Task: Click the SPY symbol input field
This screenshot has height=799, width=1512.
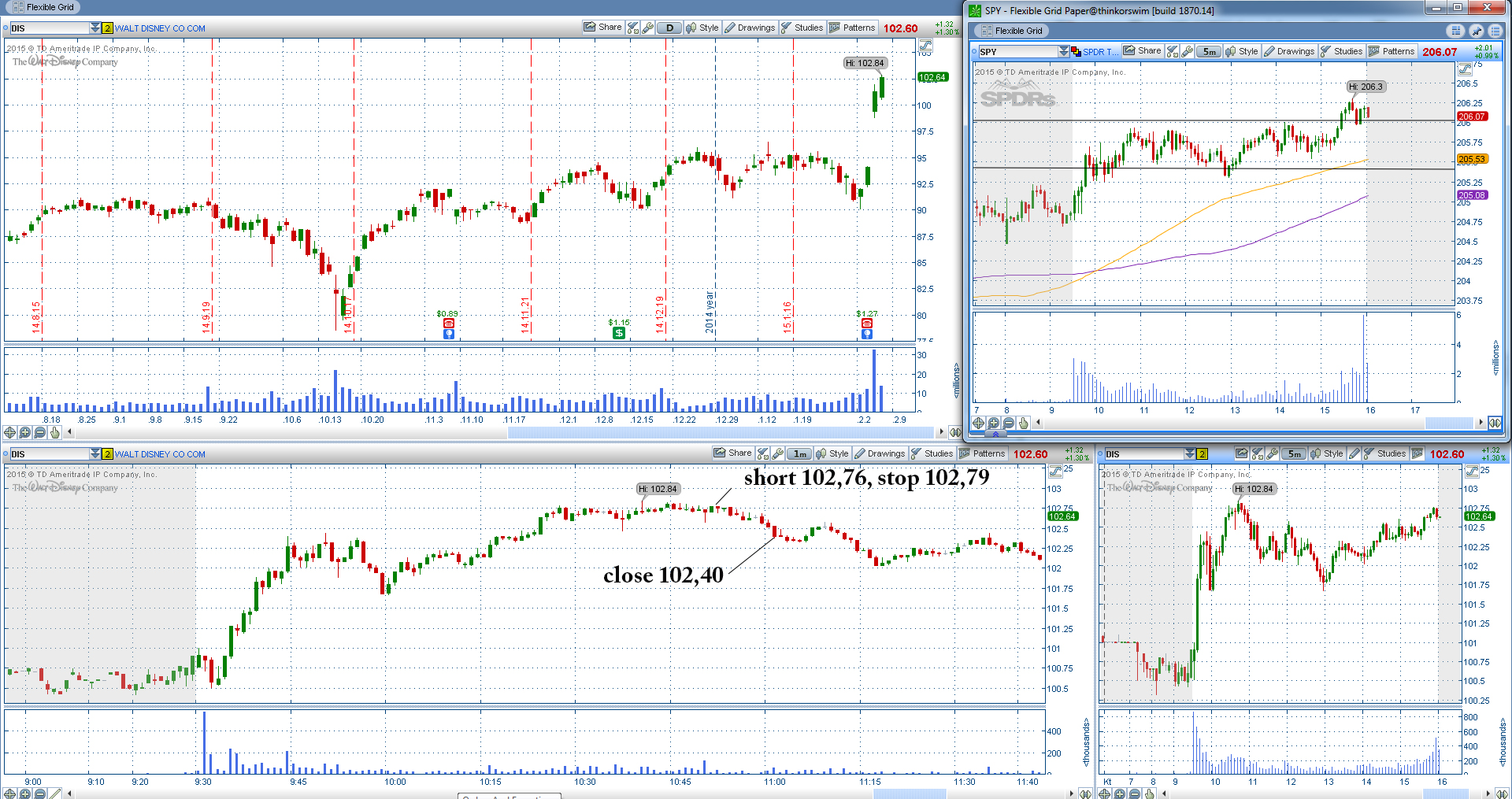Action: (1017, 52)
